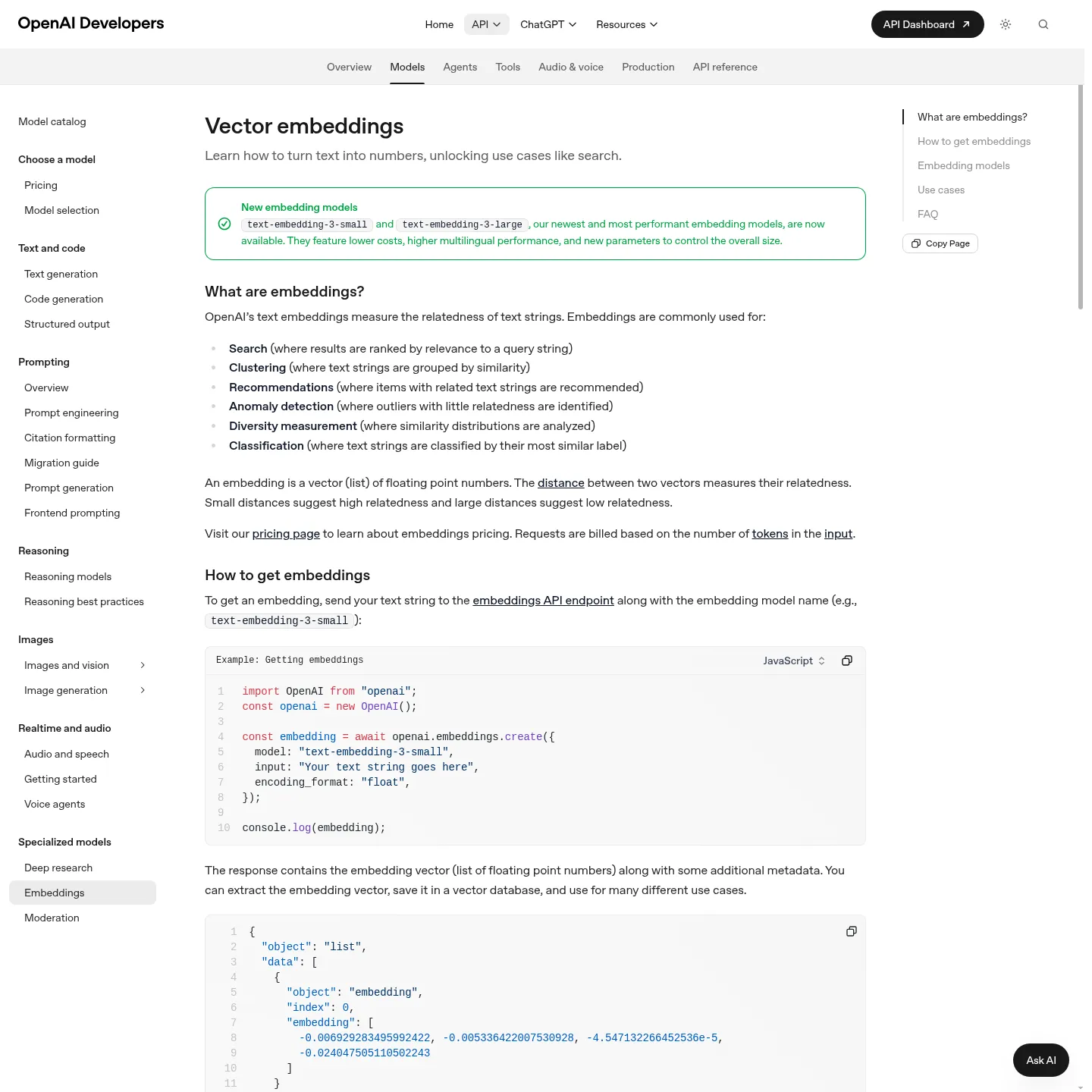Click the green checkmark notice icon

tap(224, 224)
